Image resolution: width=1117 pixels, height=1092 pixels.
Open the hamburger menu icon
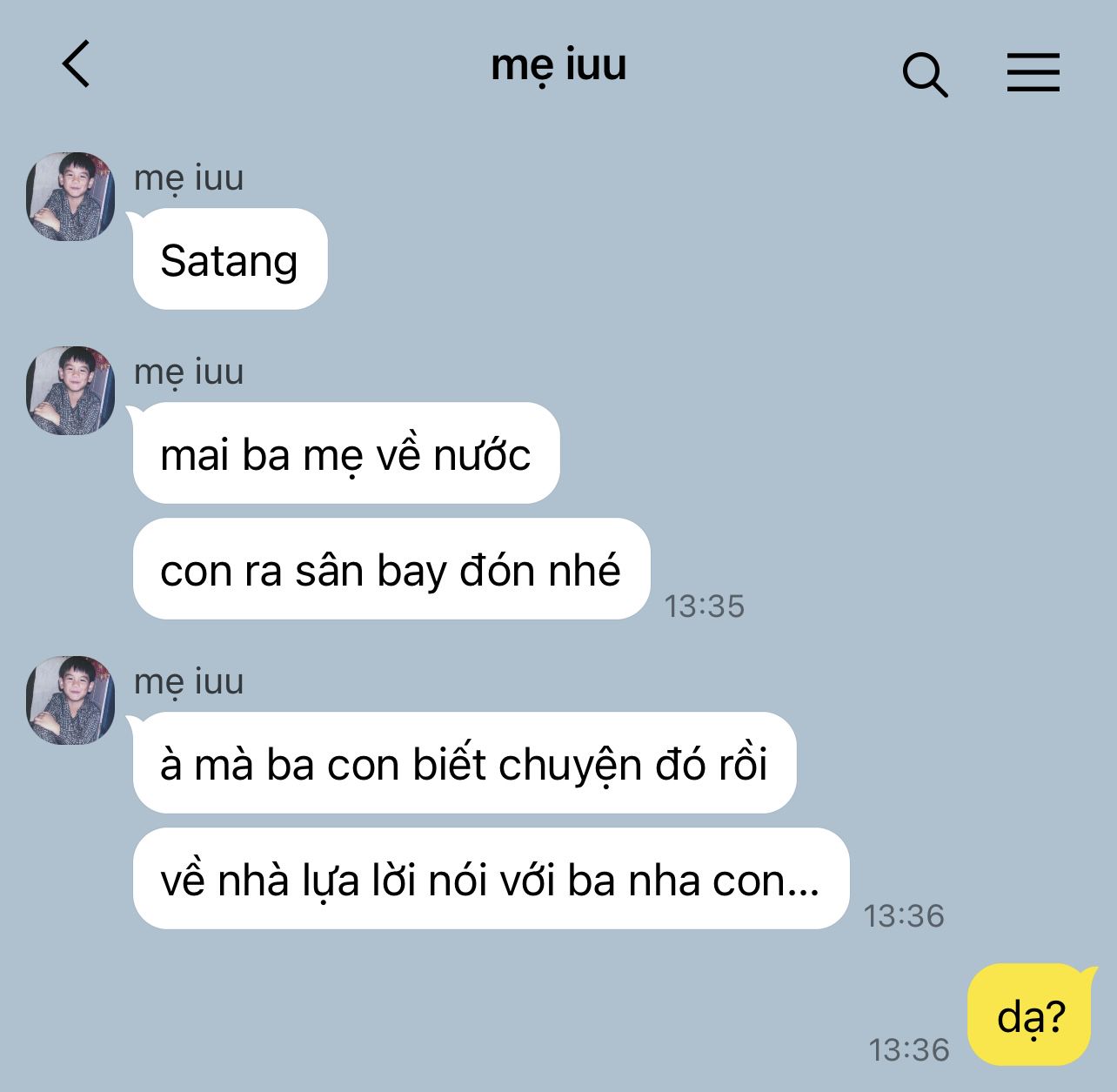click(1033, 71)
